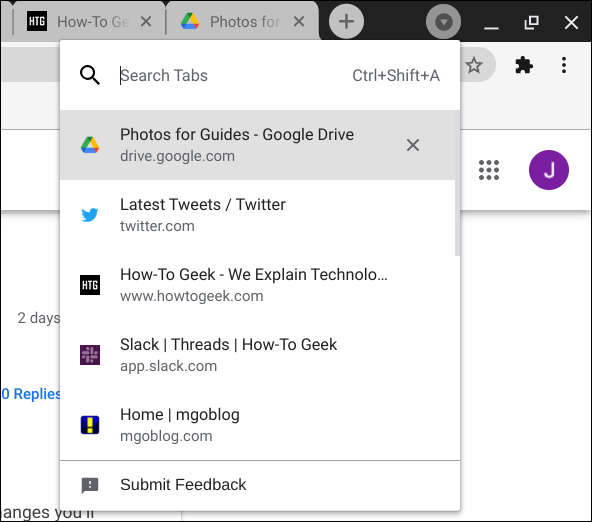Select How-To Geek - We Explain Technology entry
This screenshot has width=592, height=522.
coord(258,285)
